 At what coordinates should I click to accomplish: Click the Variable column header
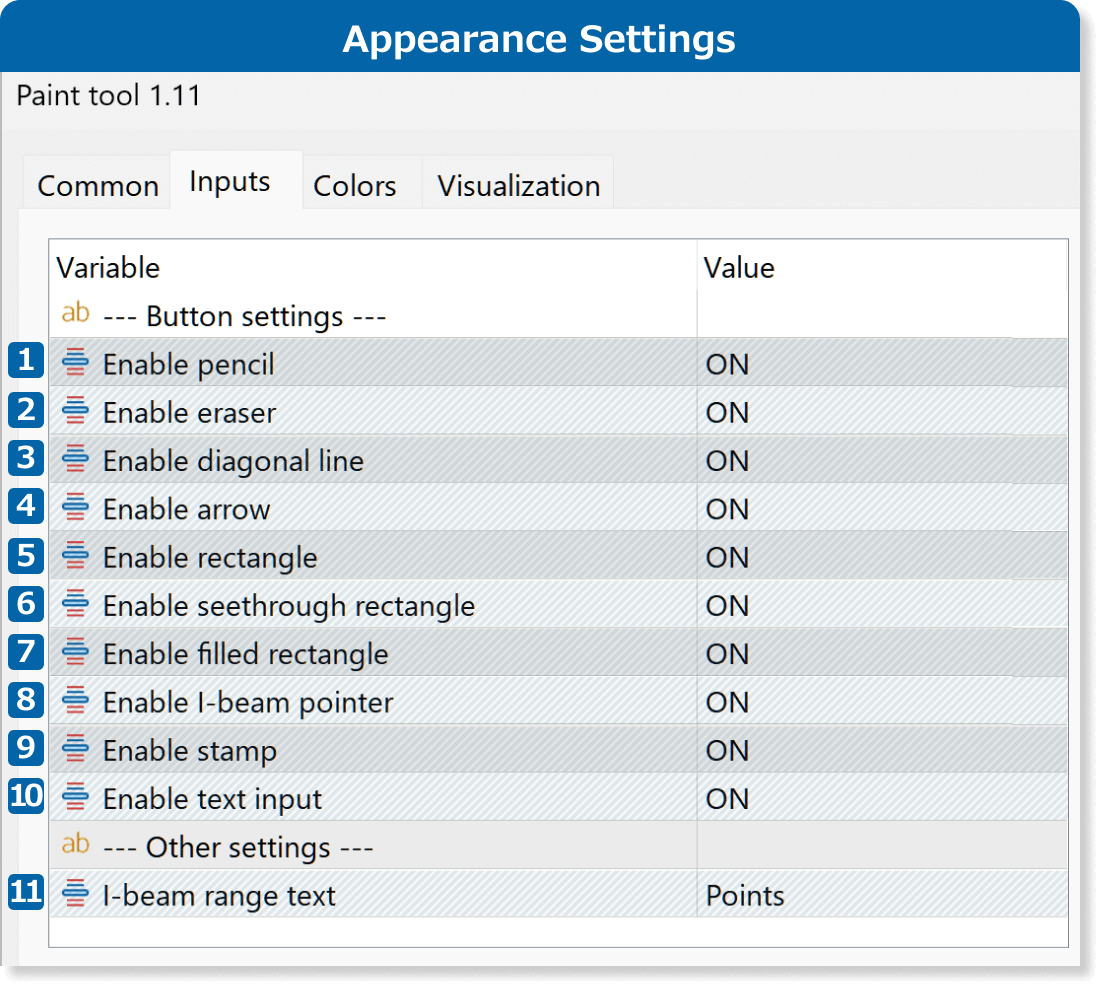[108, 267]
